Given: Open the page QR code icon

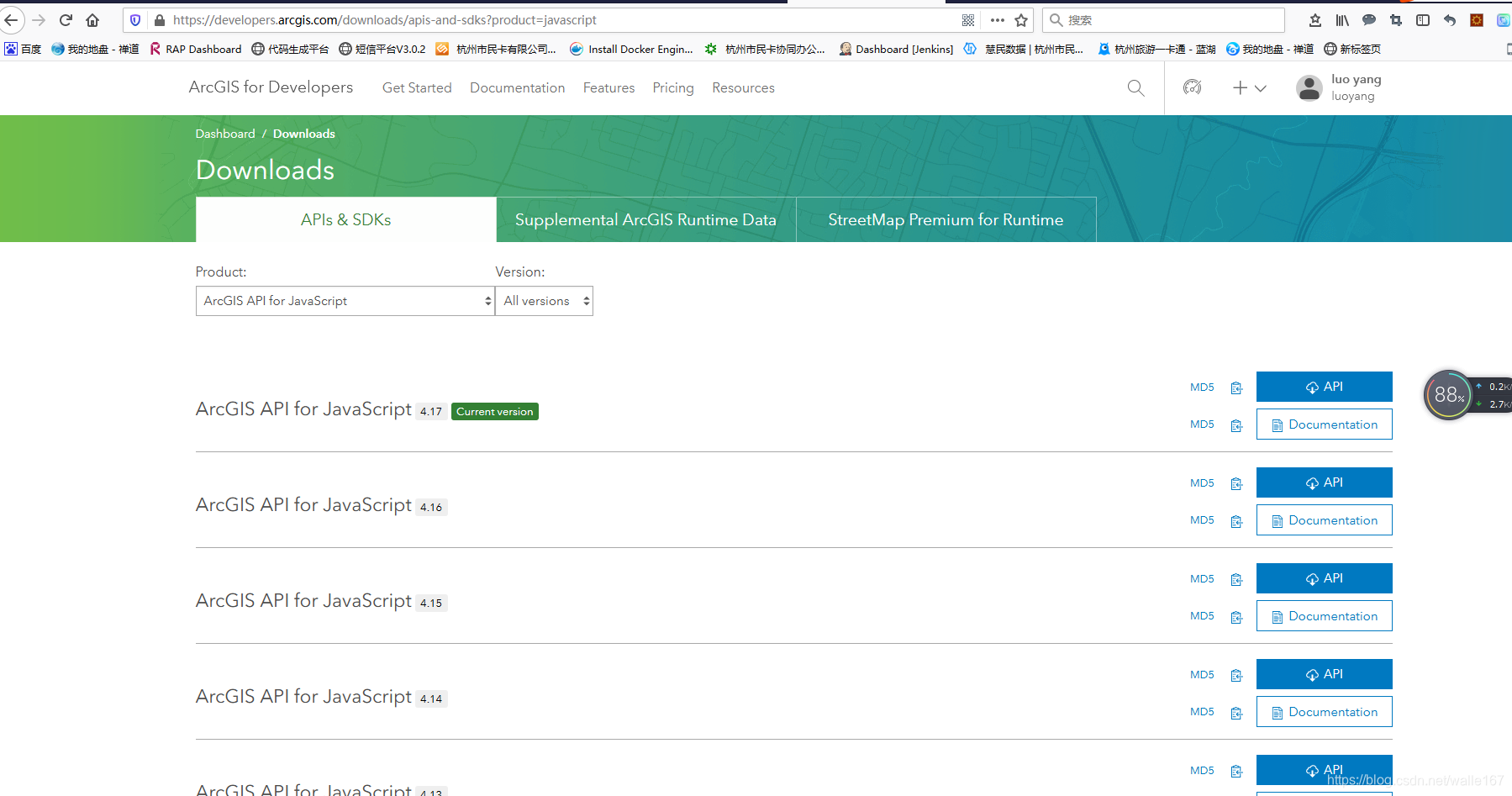Looking at the screenshot, I should coord(968,20).
